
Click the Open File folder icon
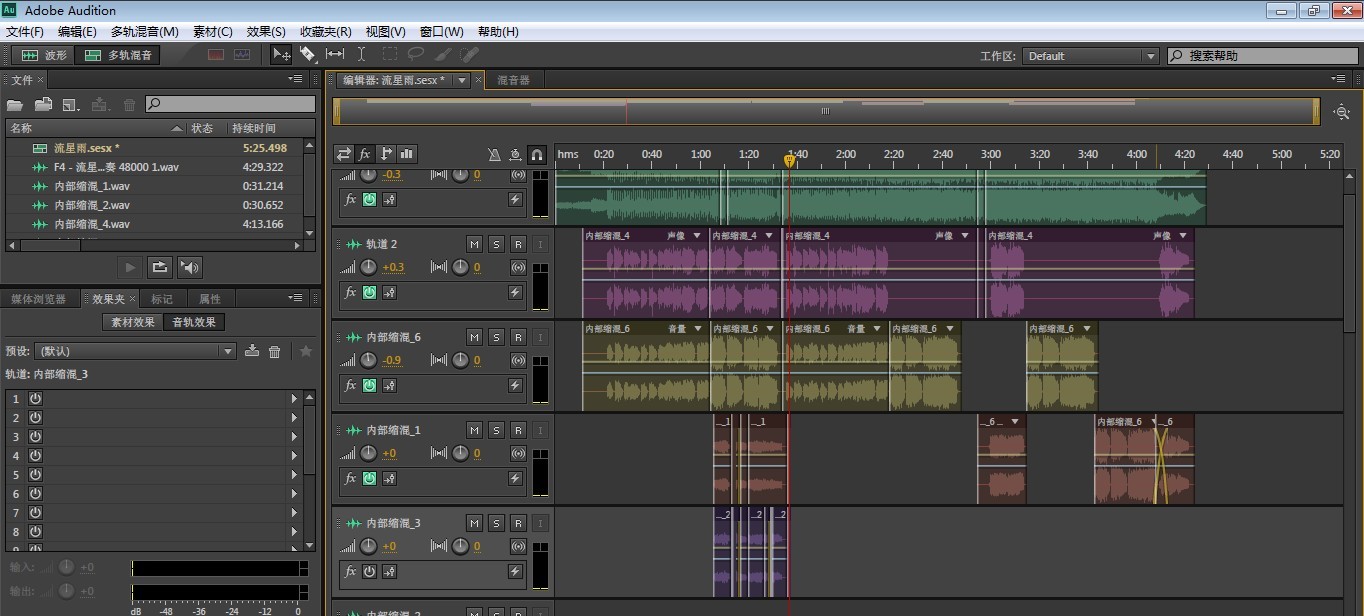click(15, 104)
